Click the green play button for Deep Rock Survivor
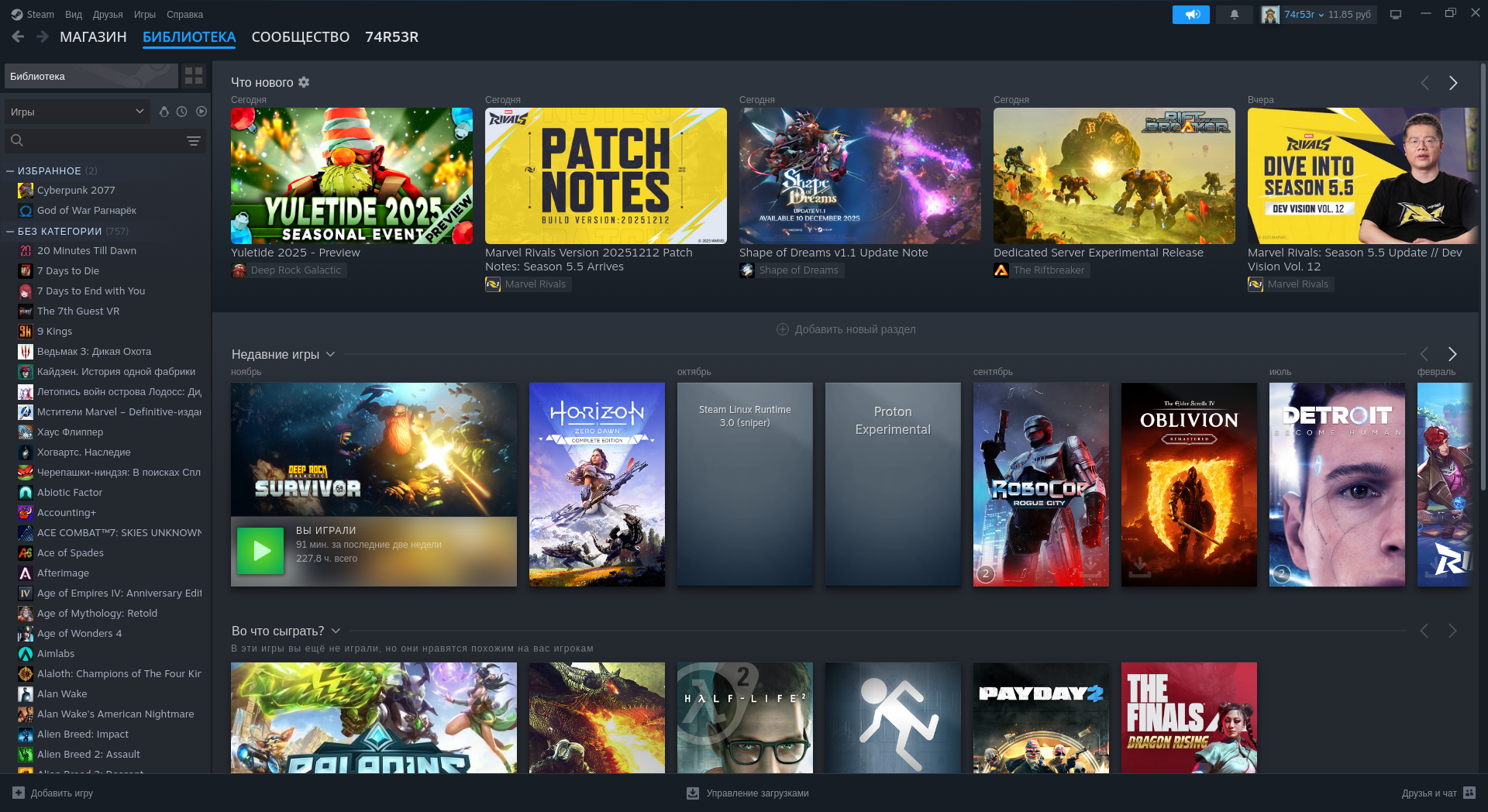 tap(260, 551)
